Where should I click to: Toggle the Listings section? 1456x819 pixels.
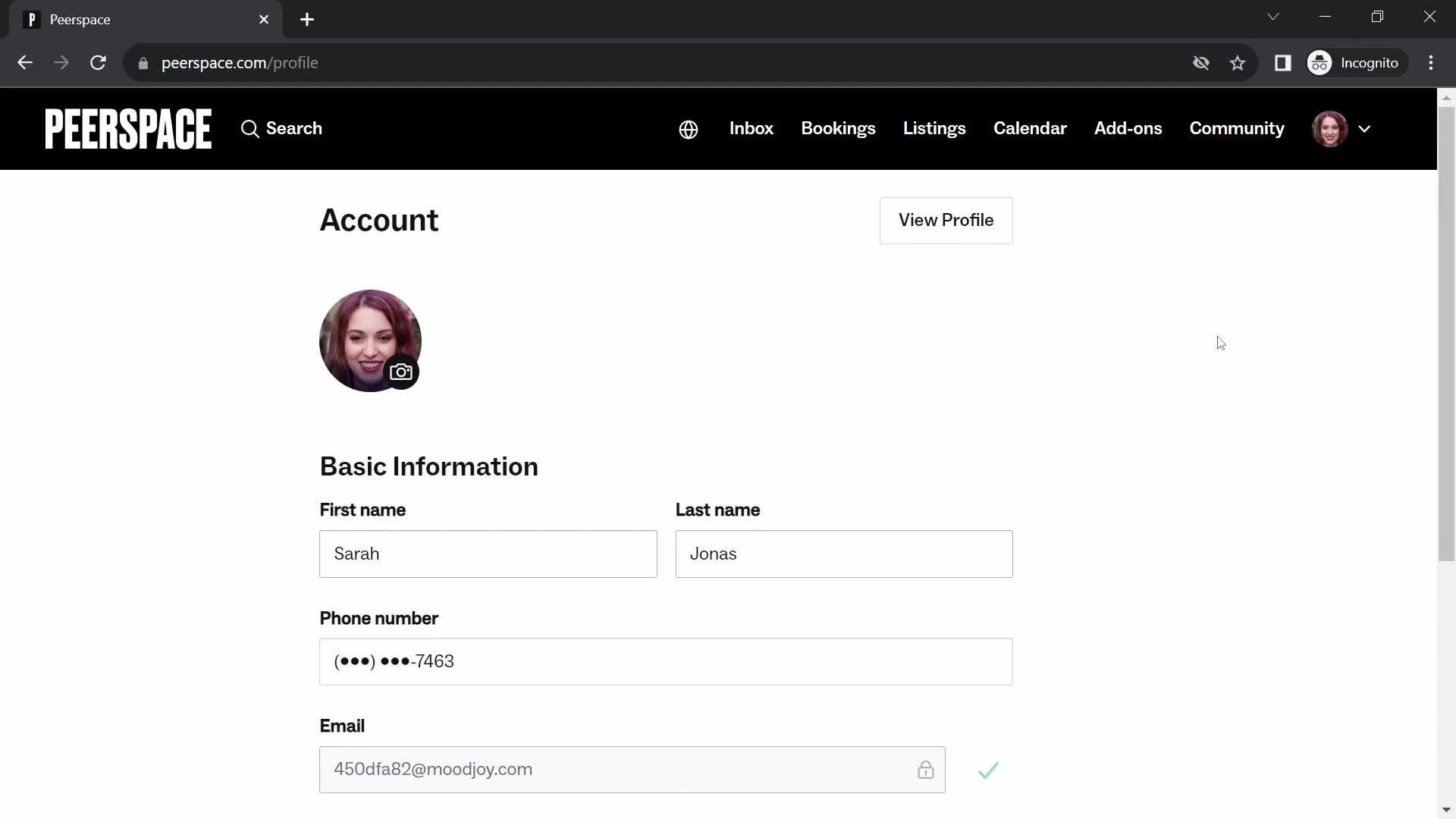point(933,128)
